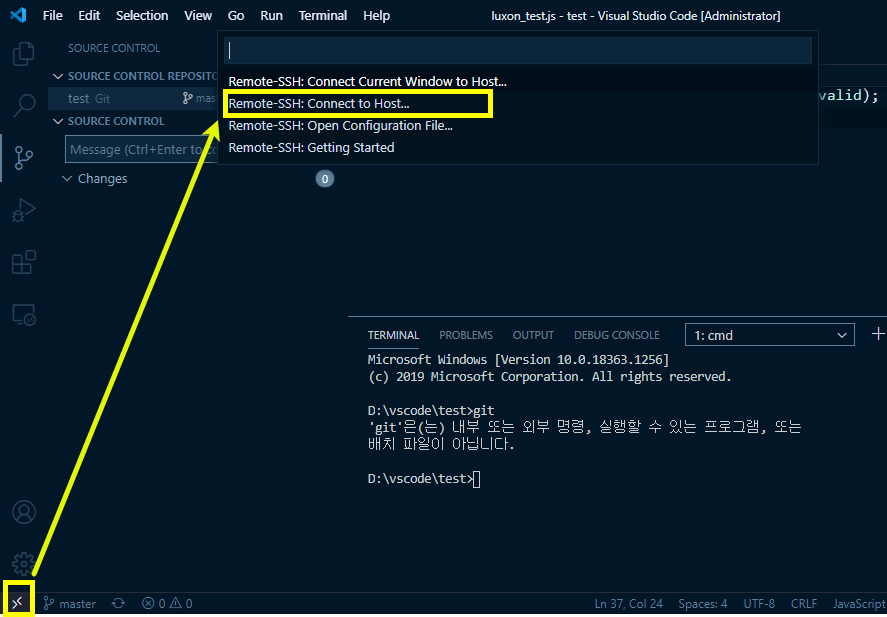887x617 pixels.
Task: Click the JavaScript language mode entry
Action: click(x=858, y=603)
